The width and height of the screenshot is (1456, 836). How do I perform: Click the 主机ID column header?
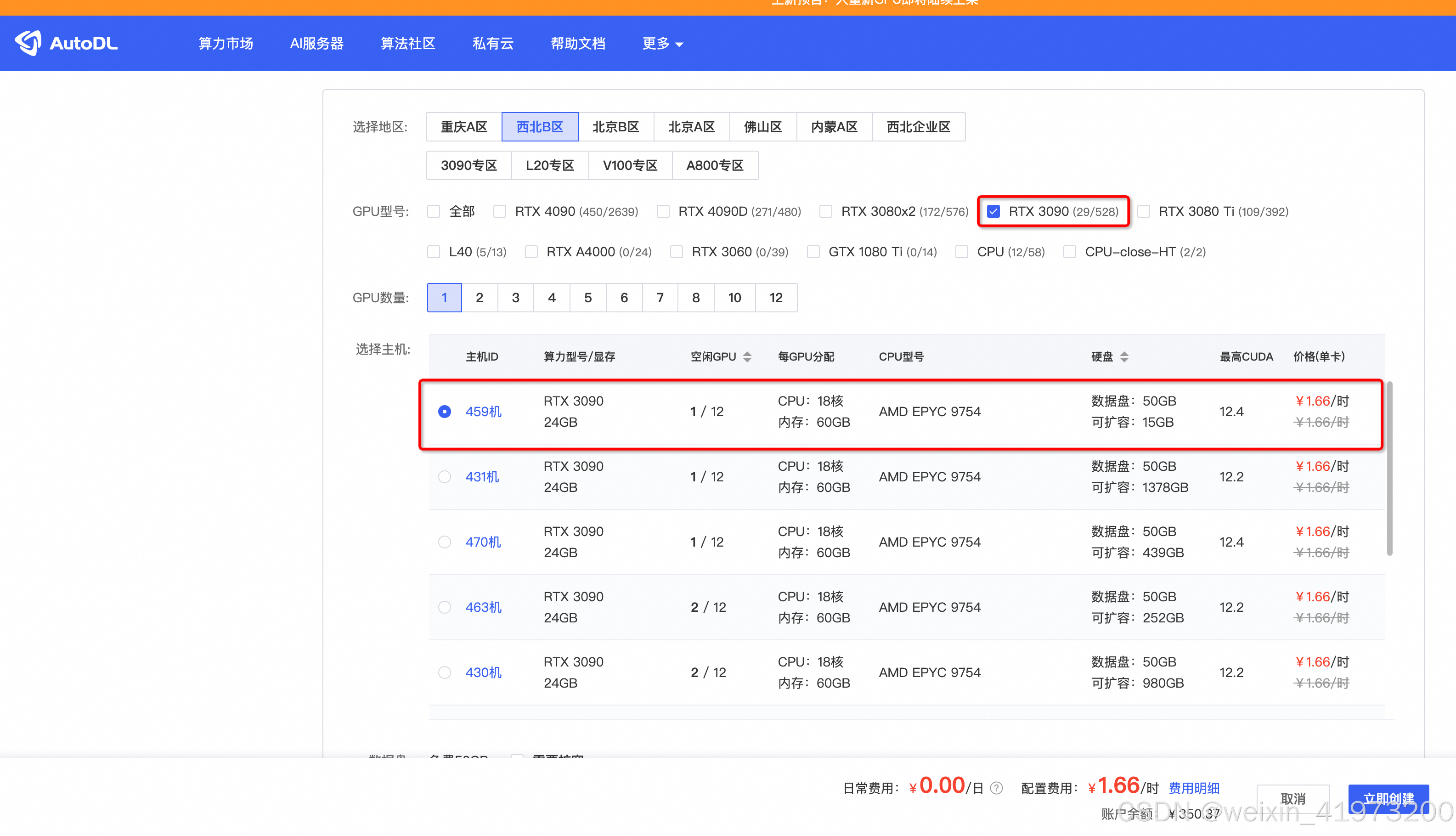(x=482, y=356)
